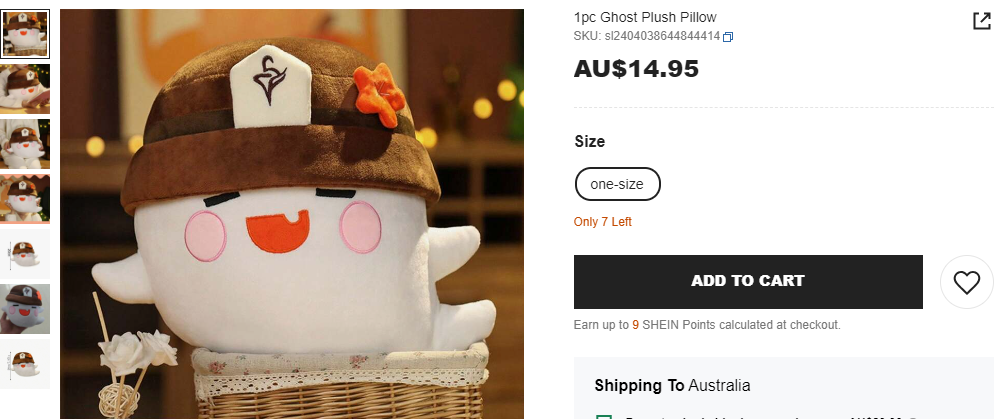Copy the SKU using the copy icon
Viewport: 1000px width, 419px height.
click(x=728, y=37)
